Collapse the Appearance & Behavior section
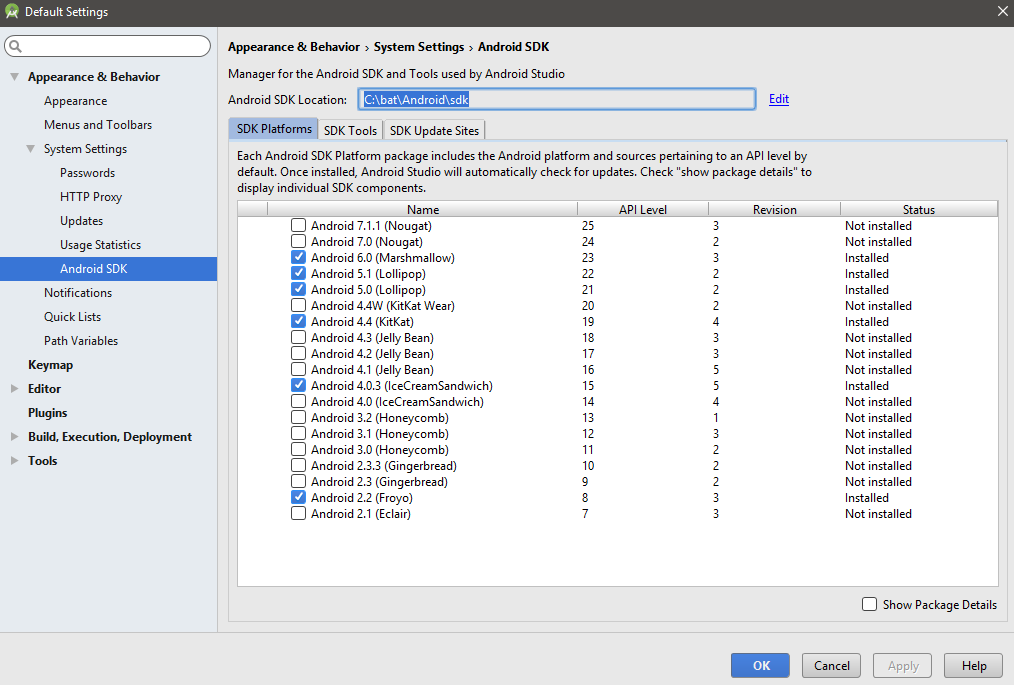The height and width of the screenshot is (685, 1014). coord(14,77)
